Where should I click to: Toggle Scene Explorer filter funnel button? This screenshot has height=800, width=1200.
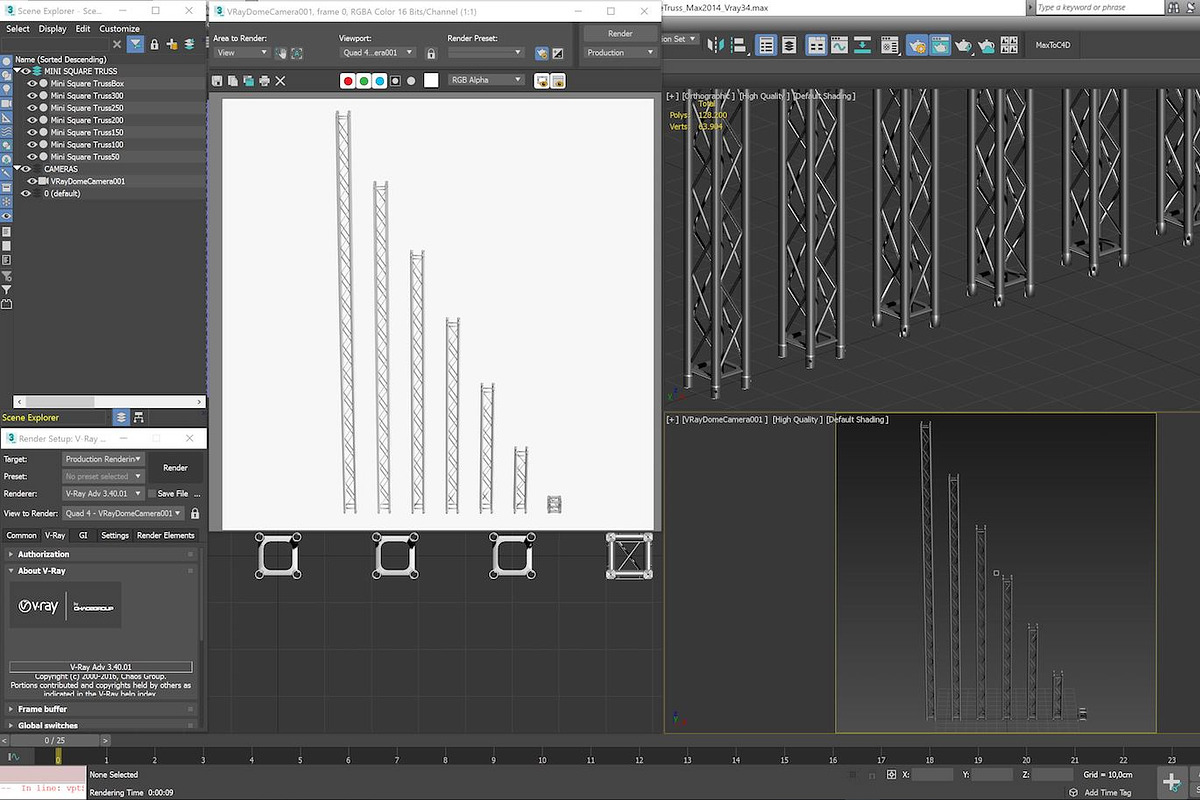tap(135, 44)
